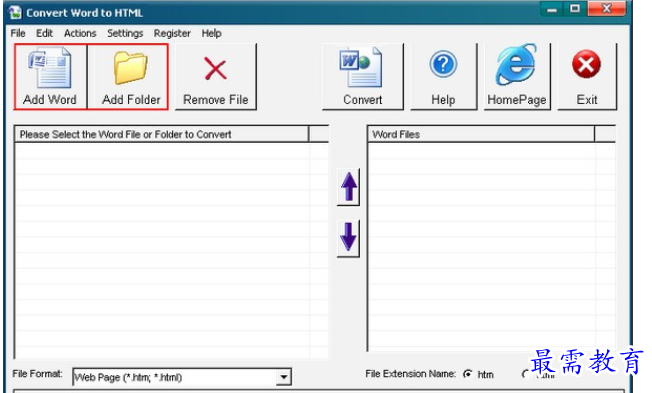Move file up with the up arrow
652x393 pixels.
(x=348, y=187)
